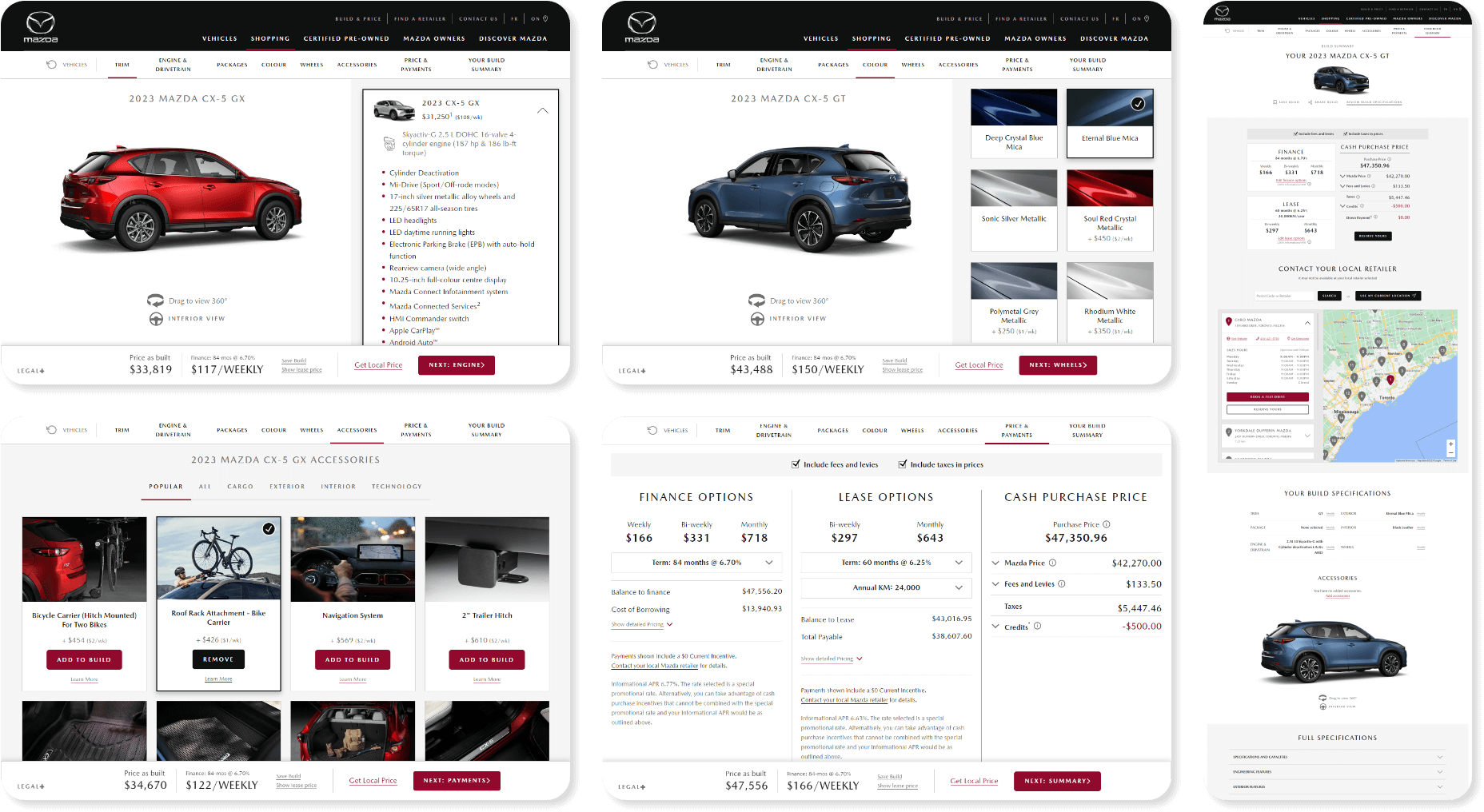The width and height of the screenshot is (1484, 812).
Task: Click the NEXT: ENGINE button
Action: click(x=457, y=365)
